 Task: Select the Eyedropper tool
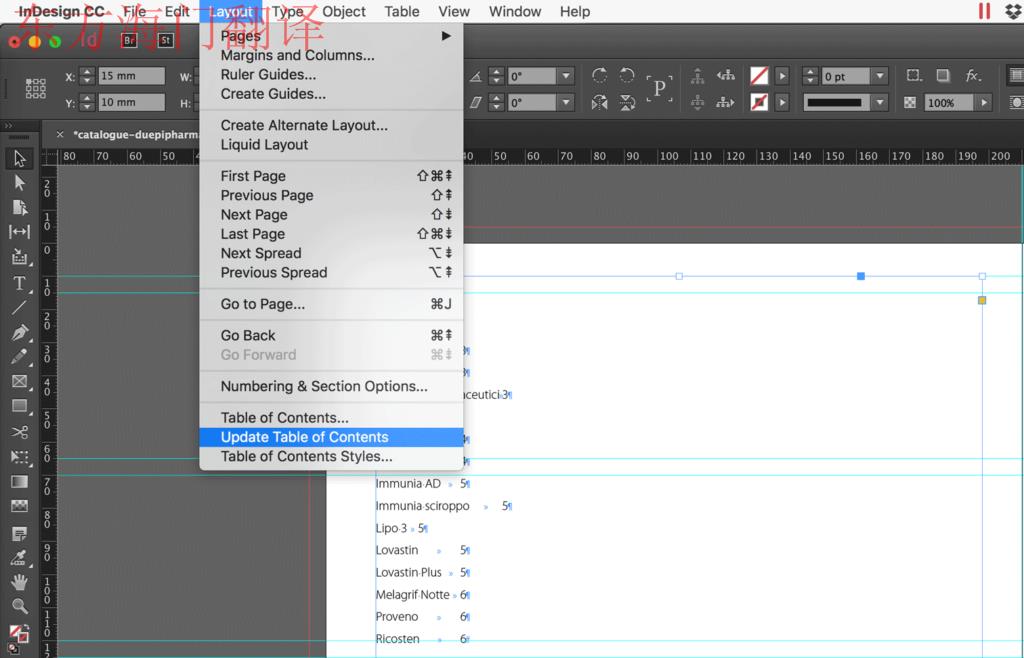20,558
